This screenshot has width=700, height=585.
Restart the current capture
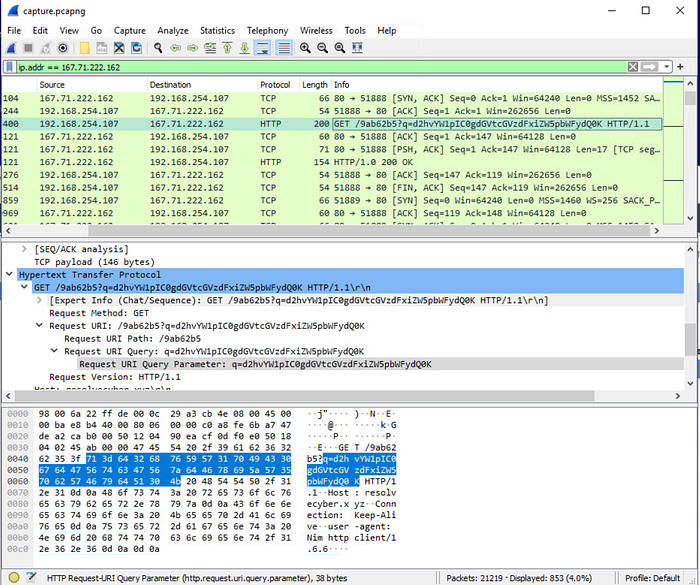point(46,48)
